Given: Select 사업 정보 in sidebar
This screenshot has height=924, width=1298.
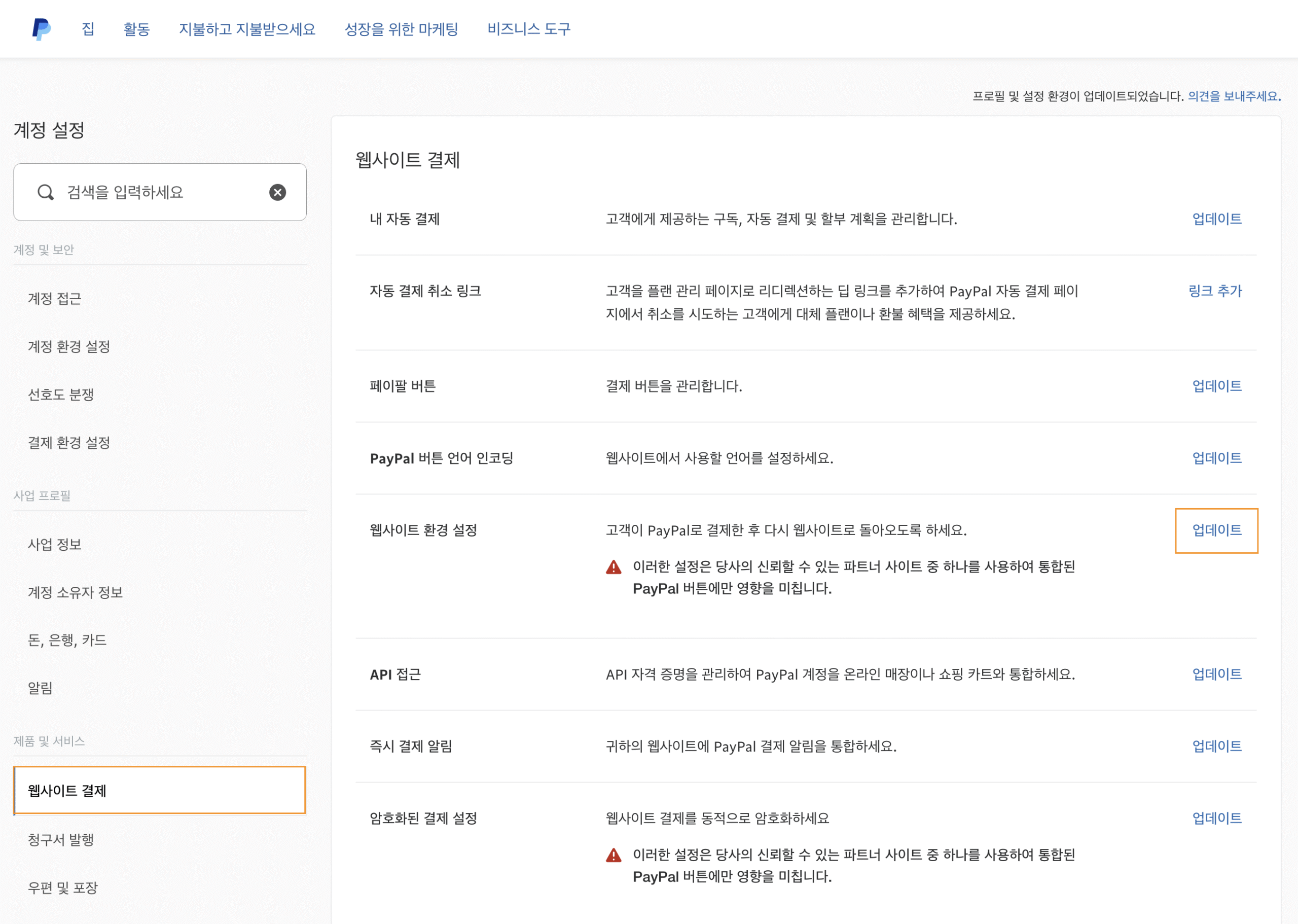Looking at the screenshot, I should 55,545.
